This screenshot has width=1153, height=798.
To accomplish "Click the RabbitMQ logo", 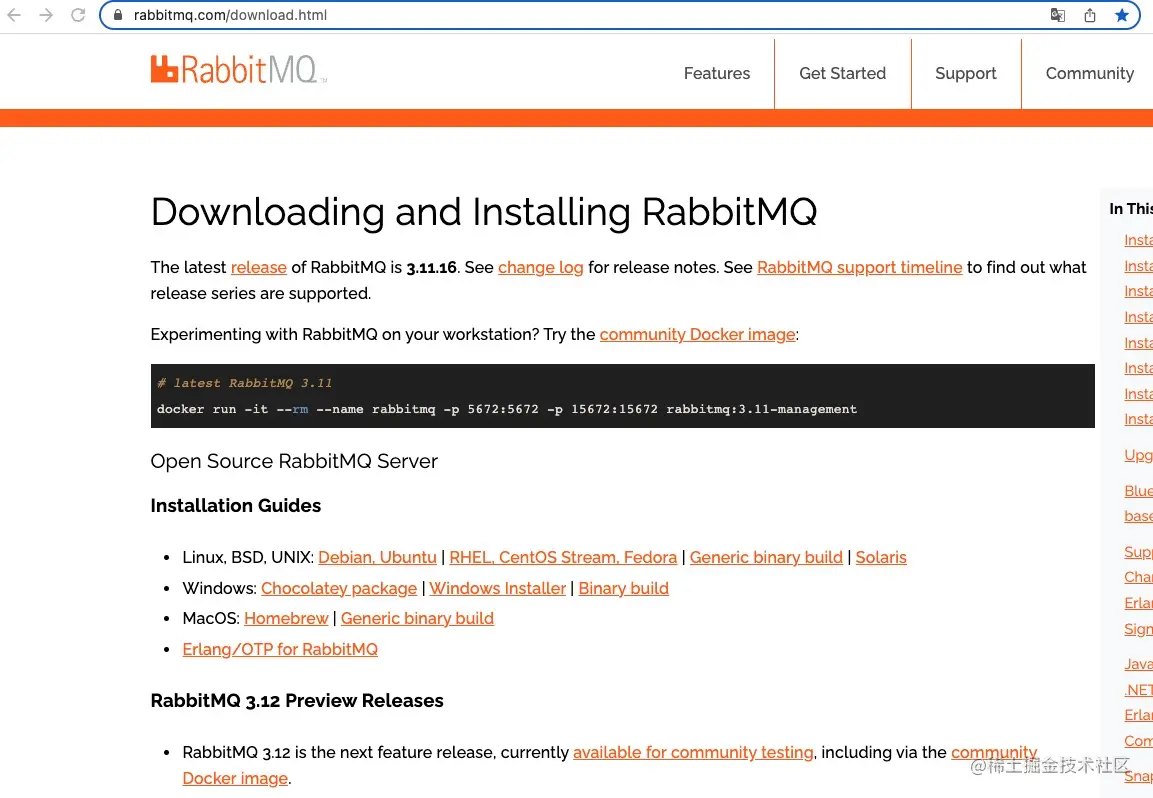I will tap(238, 69).
